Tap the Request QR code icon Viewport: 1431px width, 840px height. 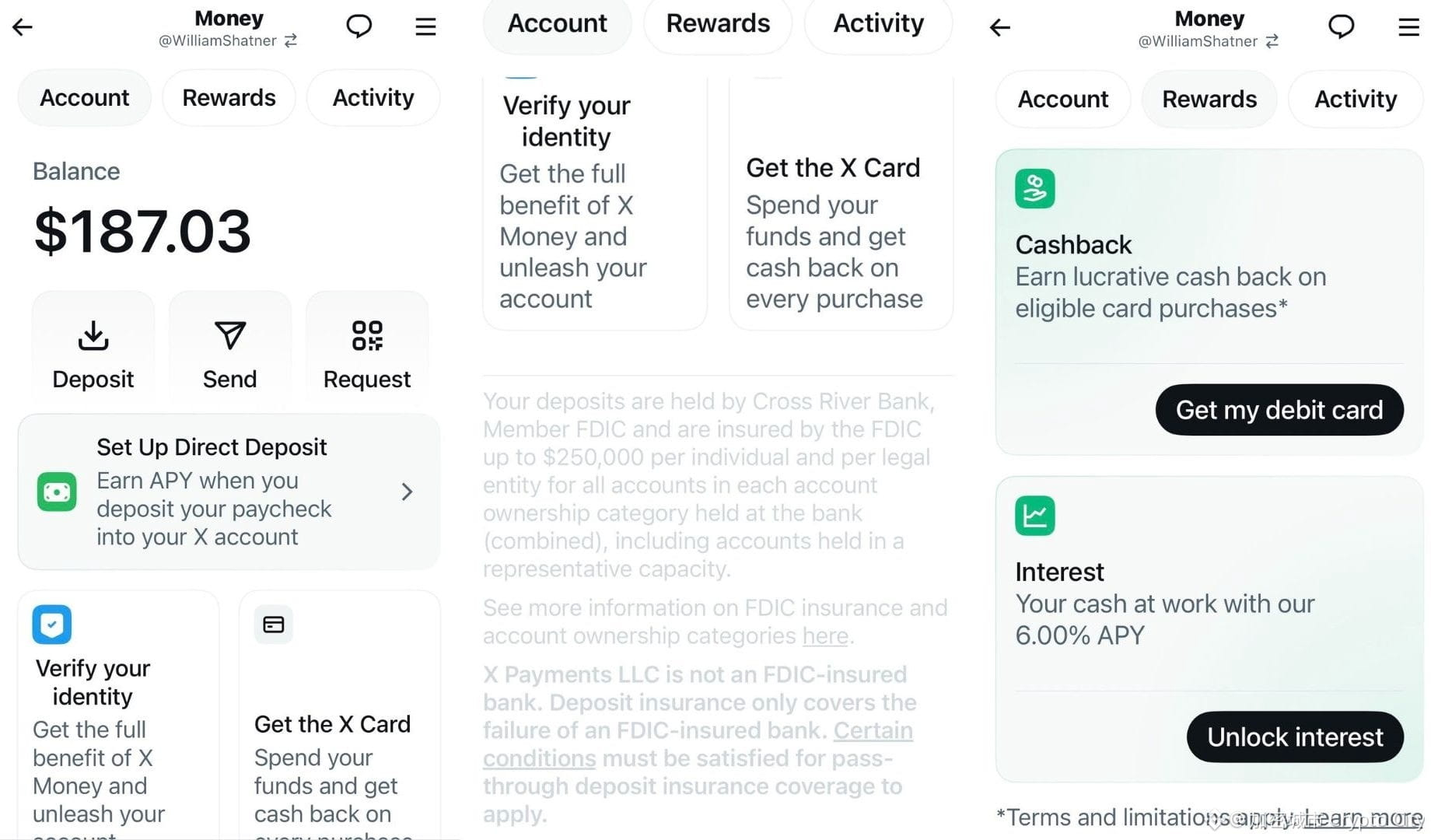(x=367, y=336)
